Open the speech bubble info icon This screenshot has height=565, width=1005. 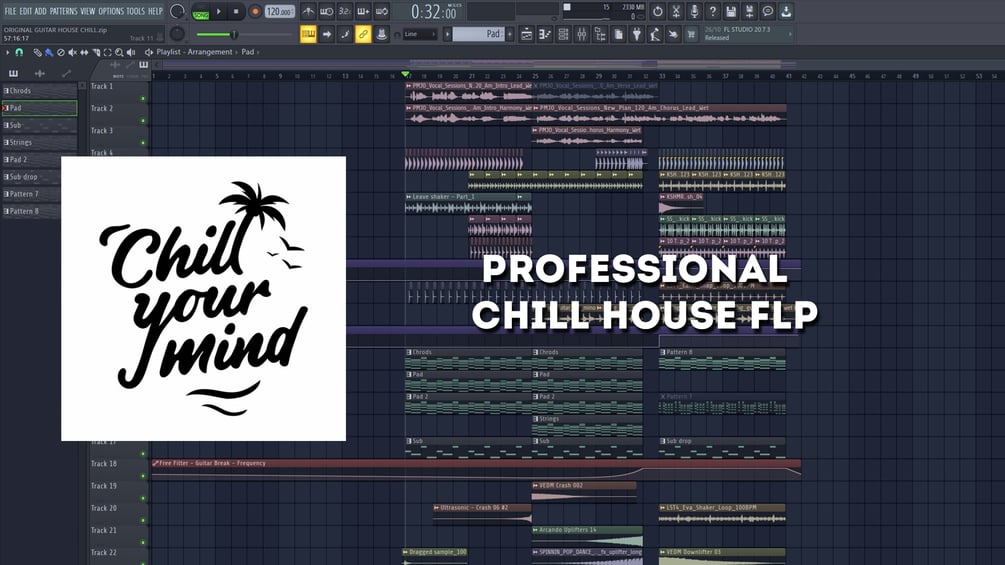(x=767, y=12)
